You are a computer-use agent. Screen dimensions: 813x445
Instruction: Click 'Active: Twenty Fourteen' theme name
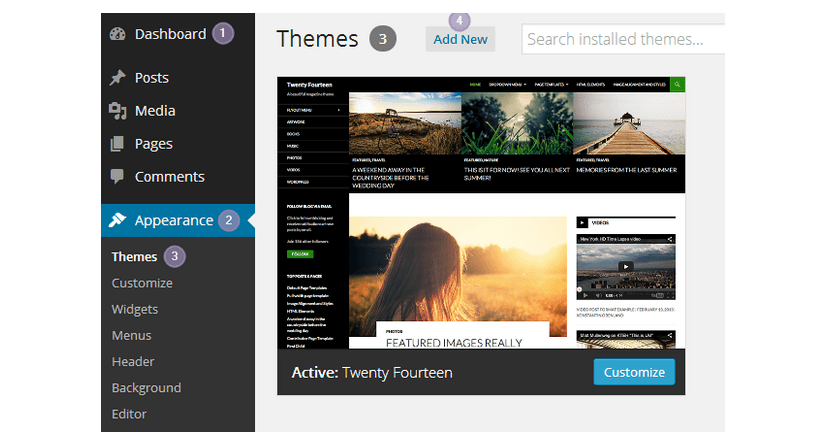[372, 372]
